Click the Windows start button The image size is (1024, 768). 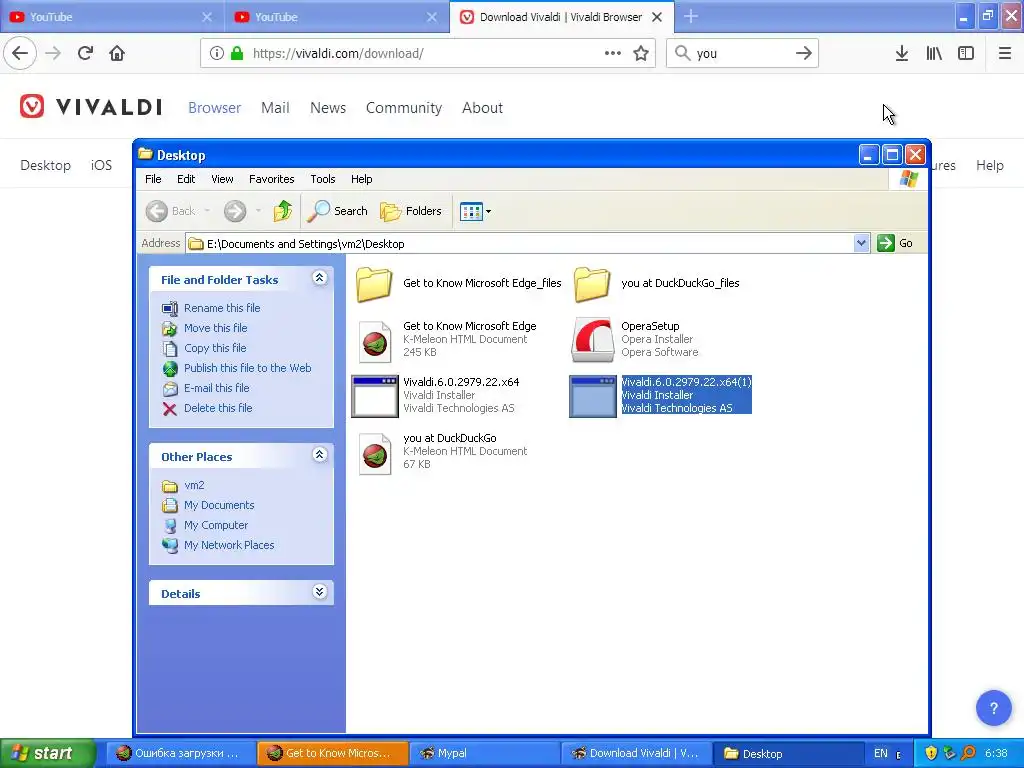(x=48, y=753)
